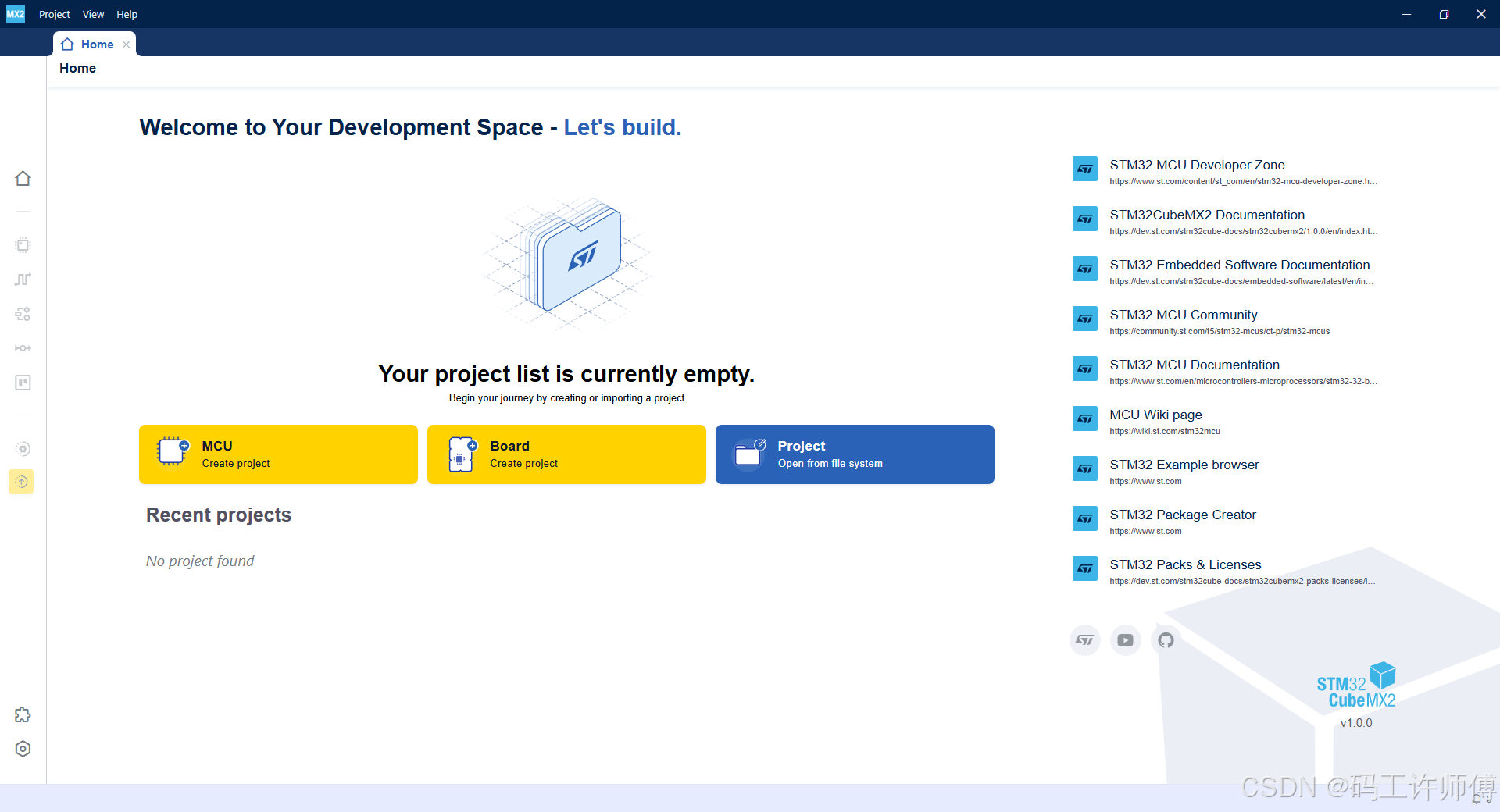Click the community.st.com URL text
This screenshot has width=1500, height=812.
pos(1220,331)
